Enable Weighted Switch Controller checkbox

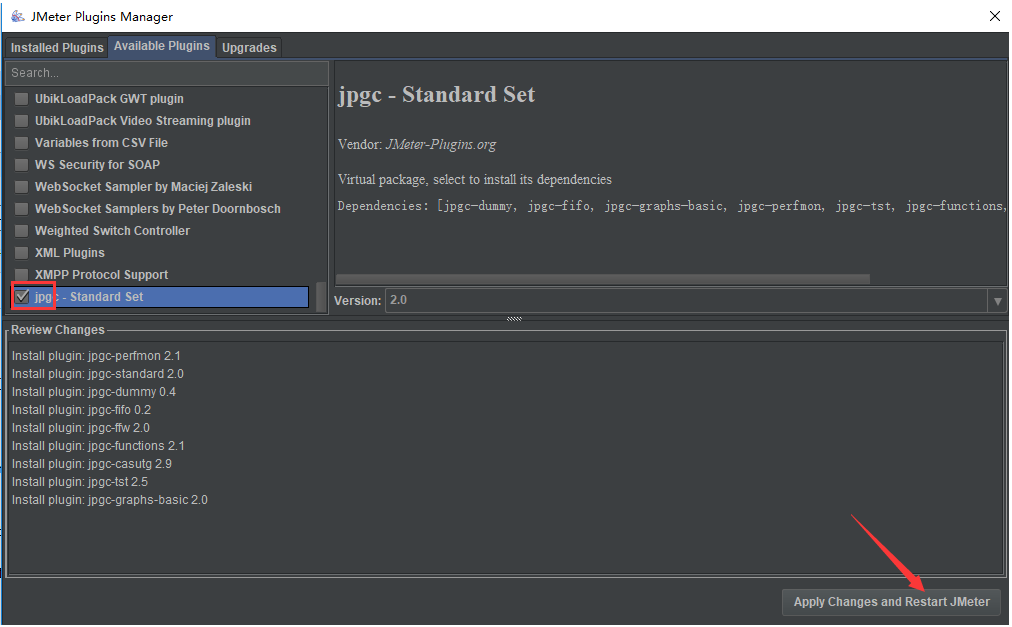coord(22,231)
